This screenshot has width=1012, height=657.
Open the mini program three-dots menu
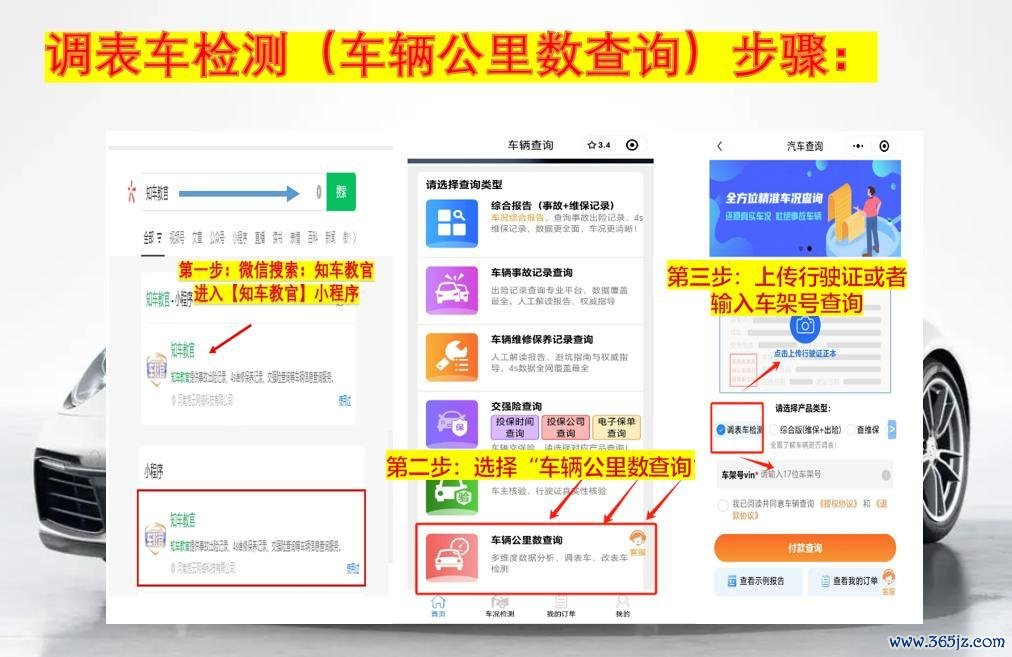[x=858, y=146]
